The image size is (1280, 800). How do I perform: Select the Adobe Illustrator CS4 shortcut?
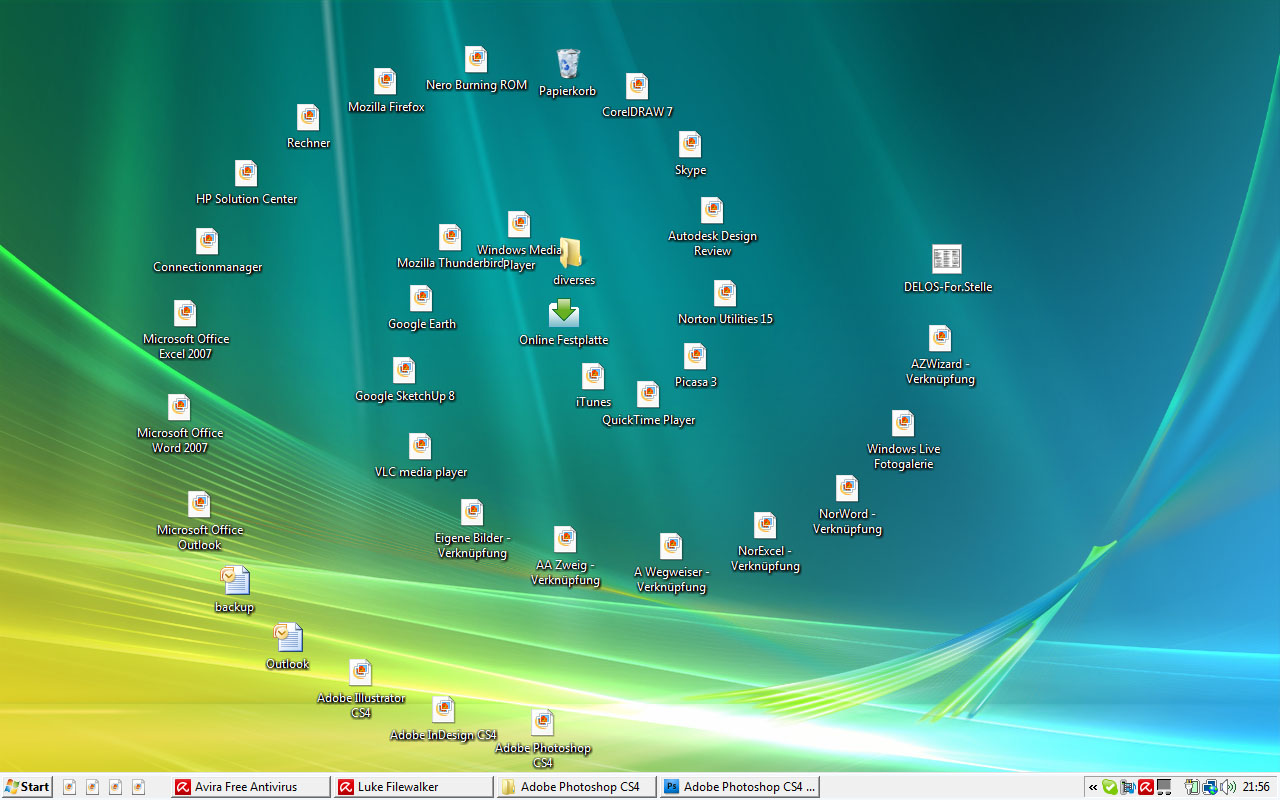361,673
